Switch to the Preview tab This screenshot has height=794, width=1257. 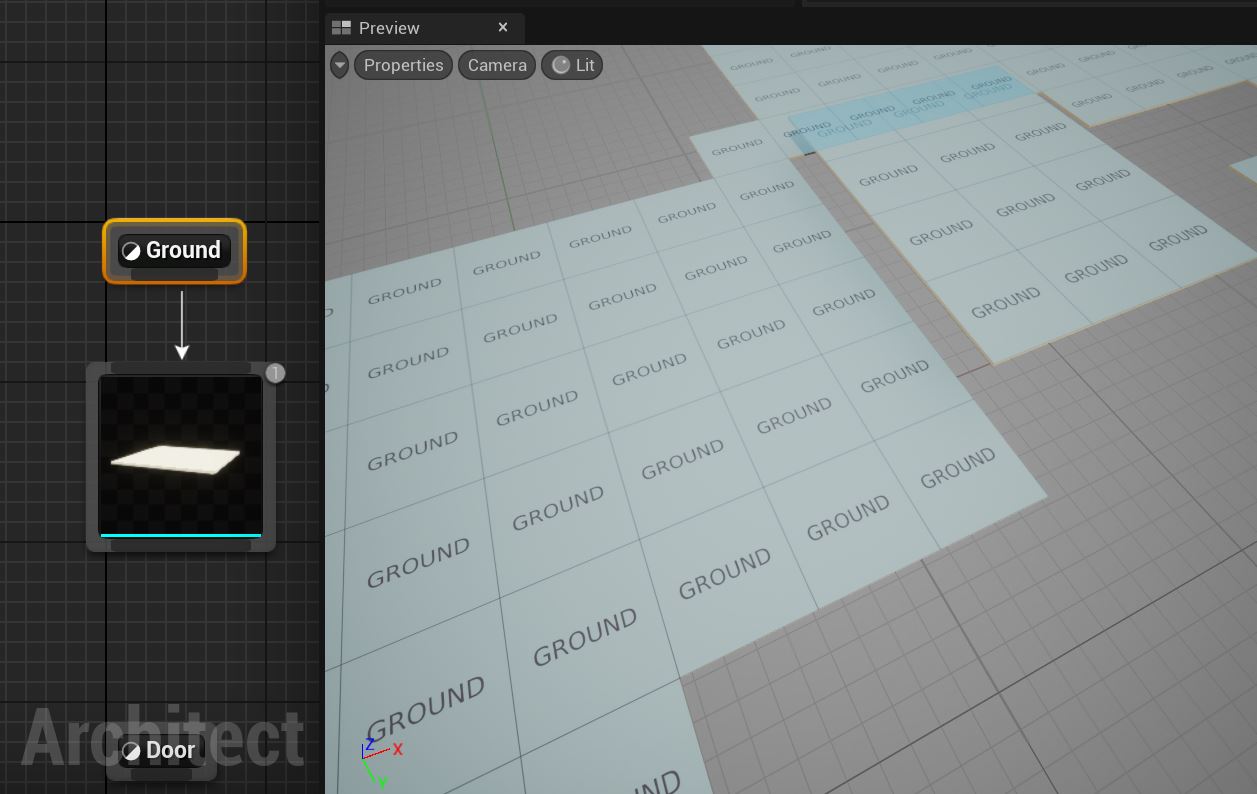(x=423, y=27)
